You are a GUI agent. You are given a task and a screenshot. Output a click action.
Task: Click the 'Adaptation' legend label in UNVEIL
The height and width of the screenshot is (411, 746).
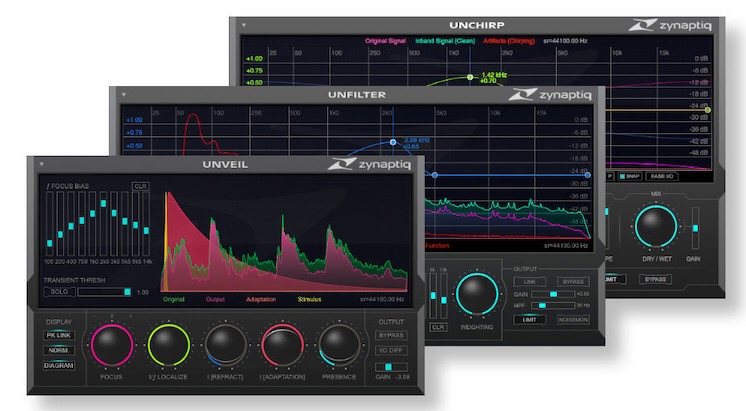click(261, 299)
